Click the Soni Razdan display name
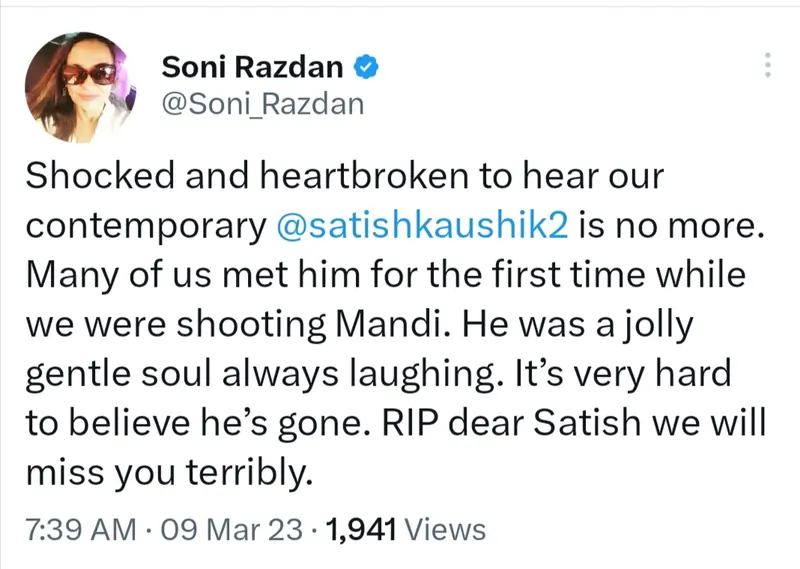Viewport: 800px width, 569px height. [252, 68]
